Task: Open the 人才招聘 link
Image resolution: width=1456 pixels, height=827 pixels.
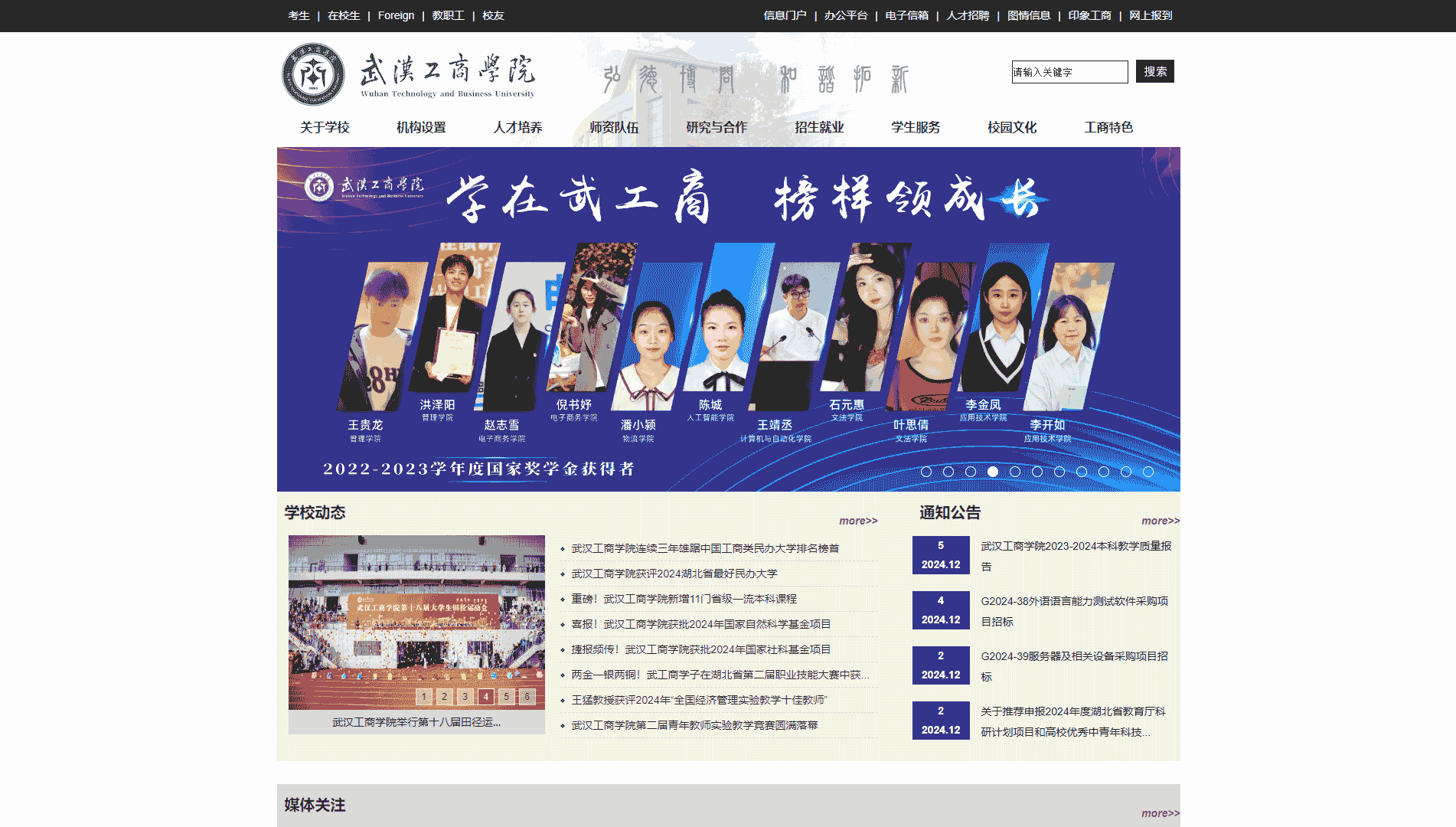Action: click(x=968, y=15)
